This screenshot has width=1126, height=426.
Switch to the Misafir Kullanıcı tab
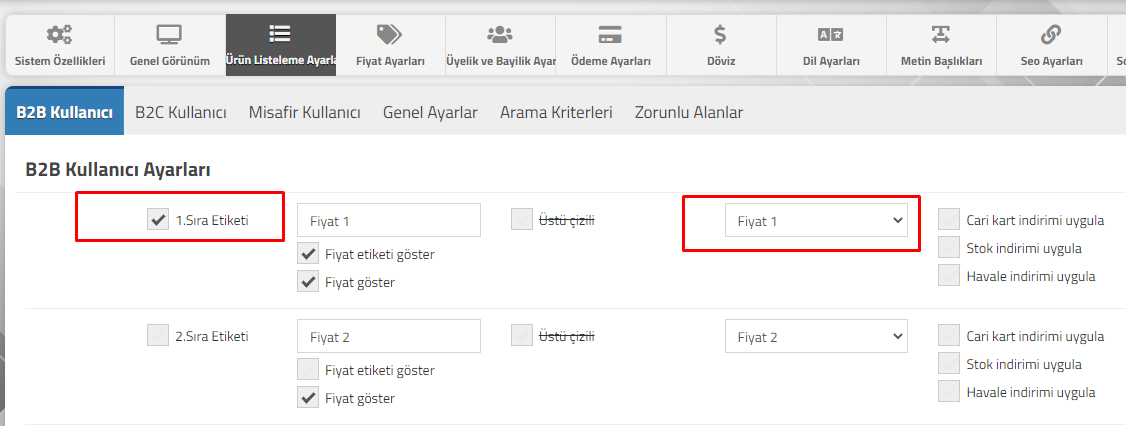tap(304, 113)
